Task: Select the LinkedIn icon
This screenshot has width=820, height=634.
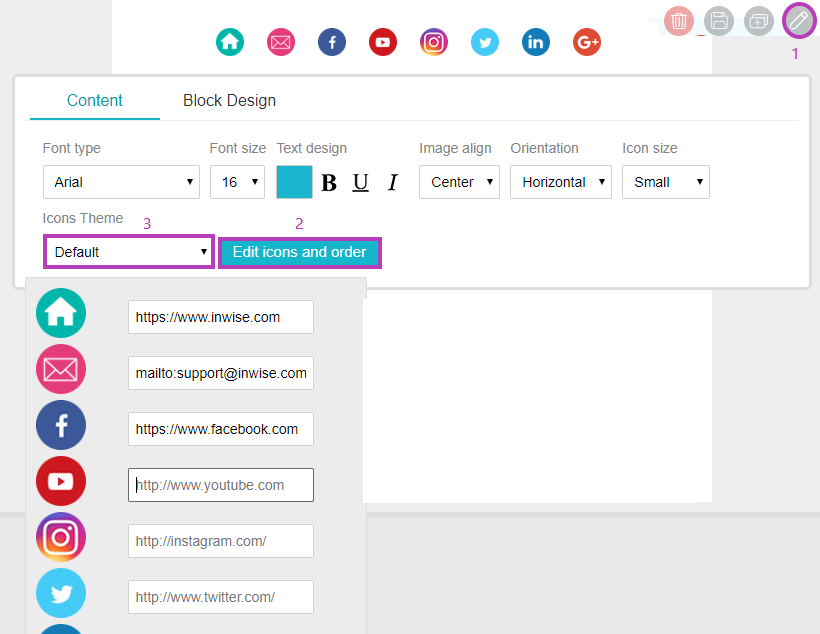Action: click(535, 42)
